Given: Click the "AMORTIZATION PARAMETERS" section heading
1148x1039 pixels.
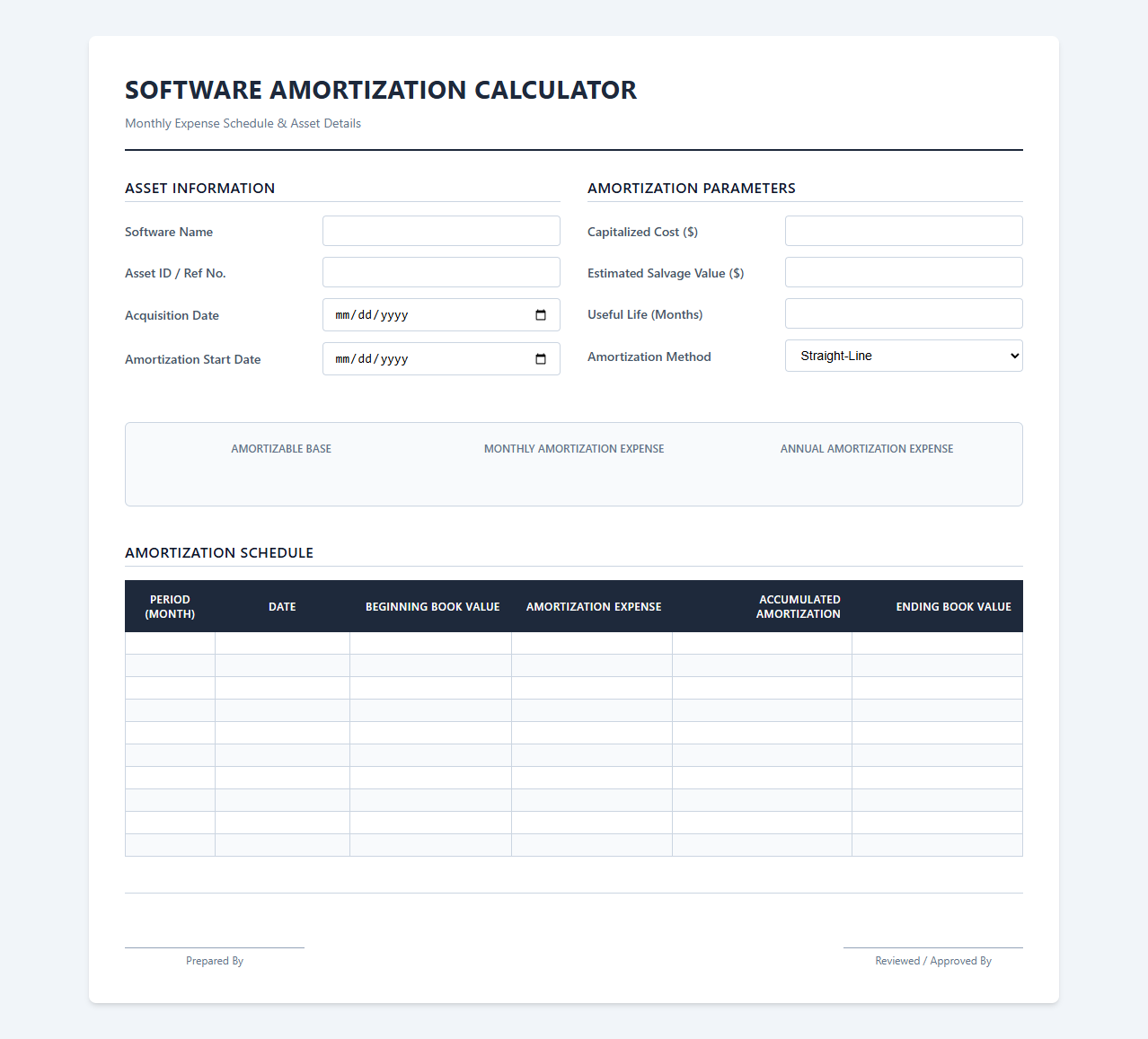Looking at the screenshot, I should (x=692, y=188).
